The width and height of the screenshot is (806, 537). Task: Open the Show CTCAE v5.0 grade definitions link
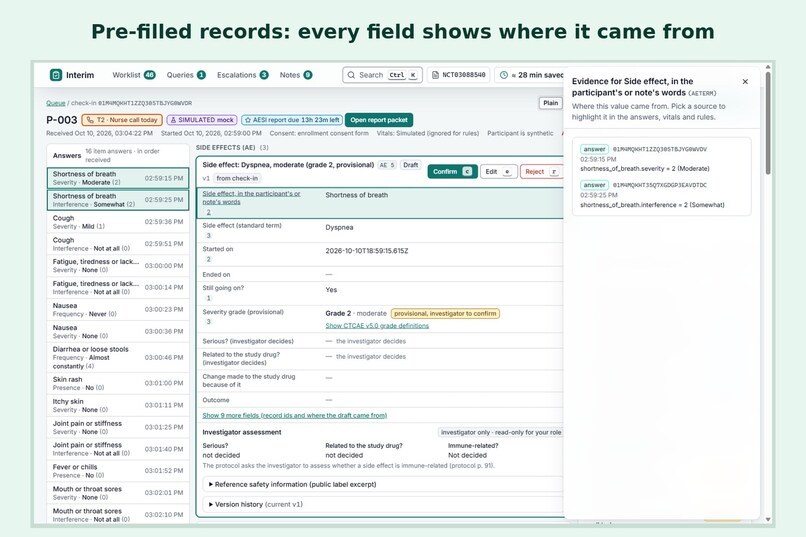tap(377, 326)
